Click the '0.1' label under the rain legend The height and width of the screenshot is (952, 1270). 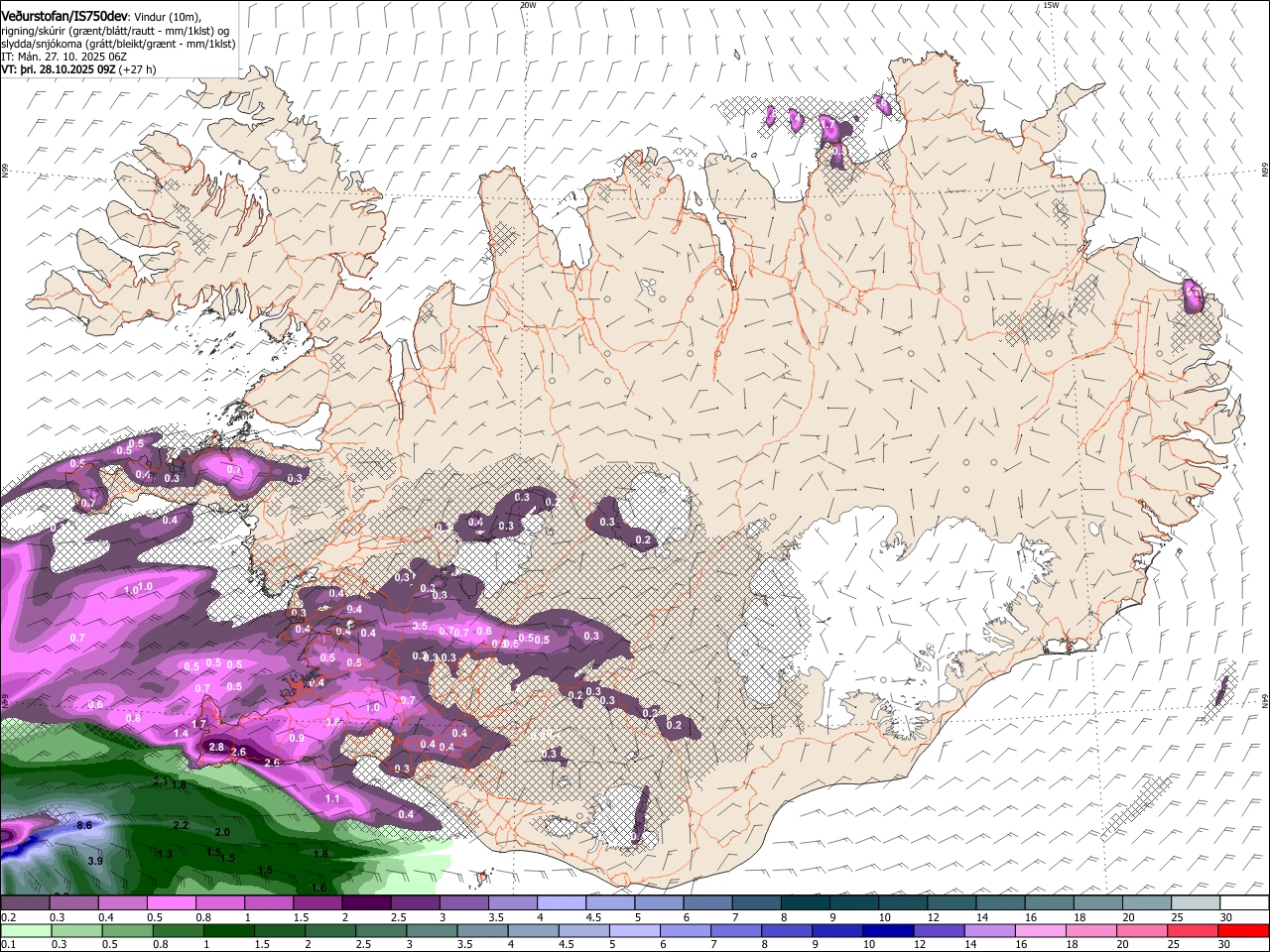(x=6, y=945)
